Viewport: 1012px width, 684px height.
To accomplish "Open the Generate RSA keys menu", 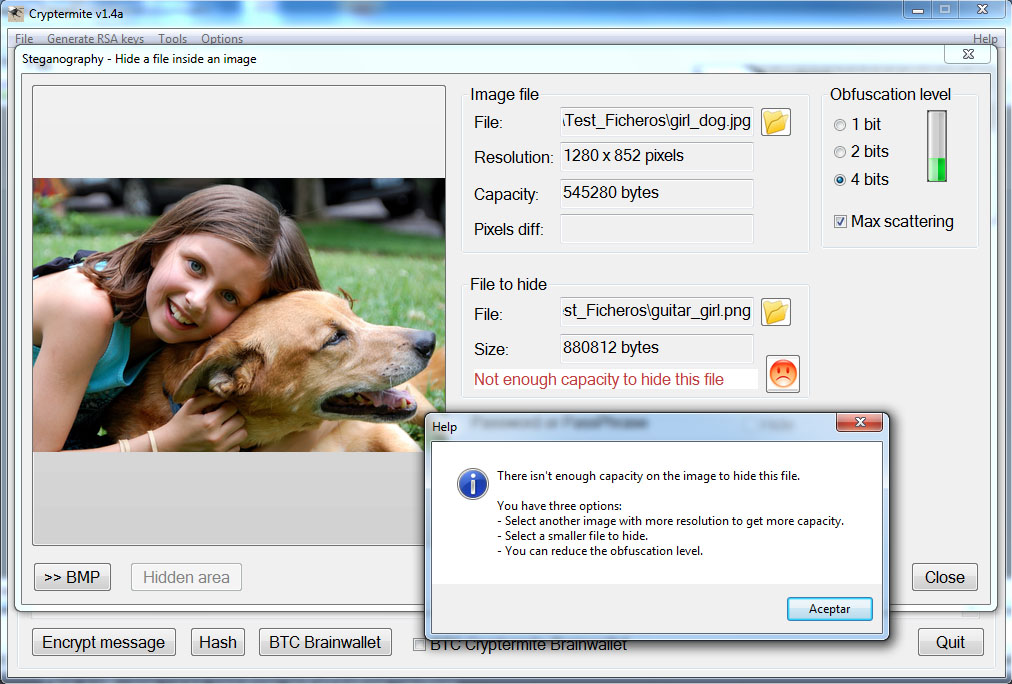I will tap(96, 39).
